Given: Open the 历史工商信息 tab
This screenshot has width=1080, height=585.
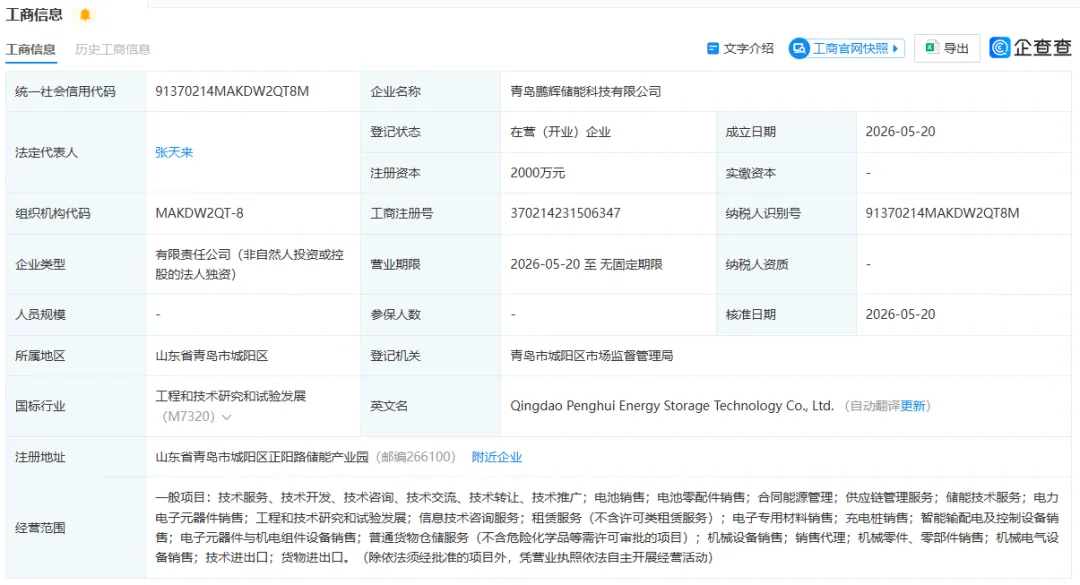Looking at the screenshot, I should 112,50.
